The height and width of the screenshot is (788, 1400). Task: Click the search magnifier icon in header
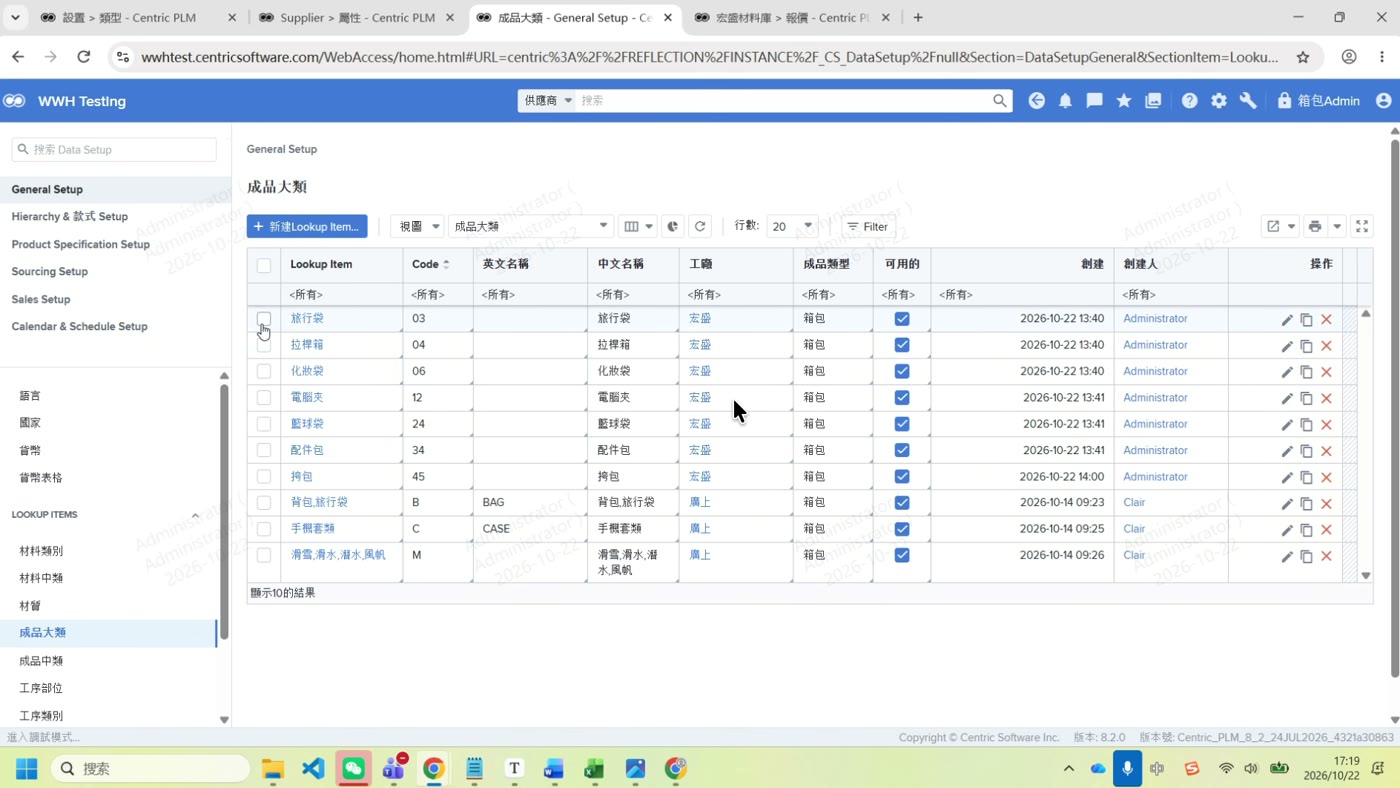[999, 101]
